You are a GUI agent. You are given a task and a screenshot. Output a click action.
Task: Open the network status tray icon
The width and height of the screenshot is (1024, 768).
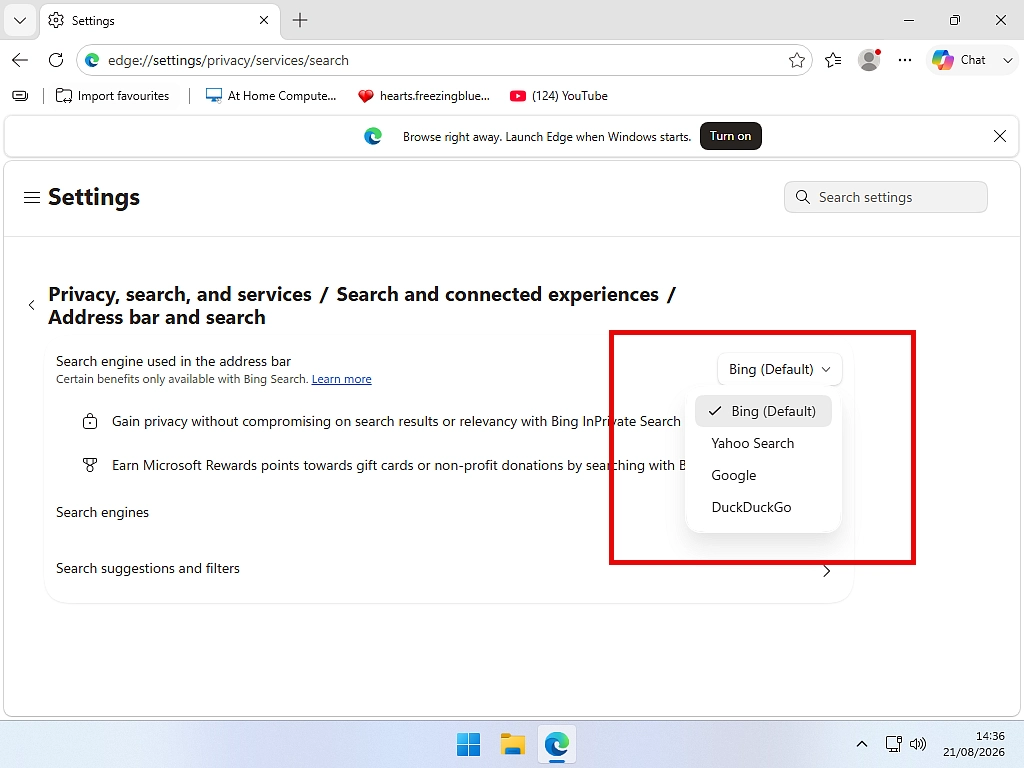click(893, 744)
